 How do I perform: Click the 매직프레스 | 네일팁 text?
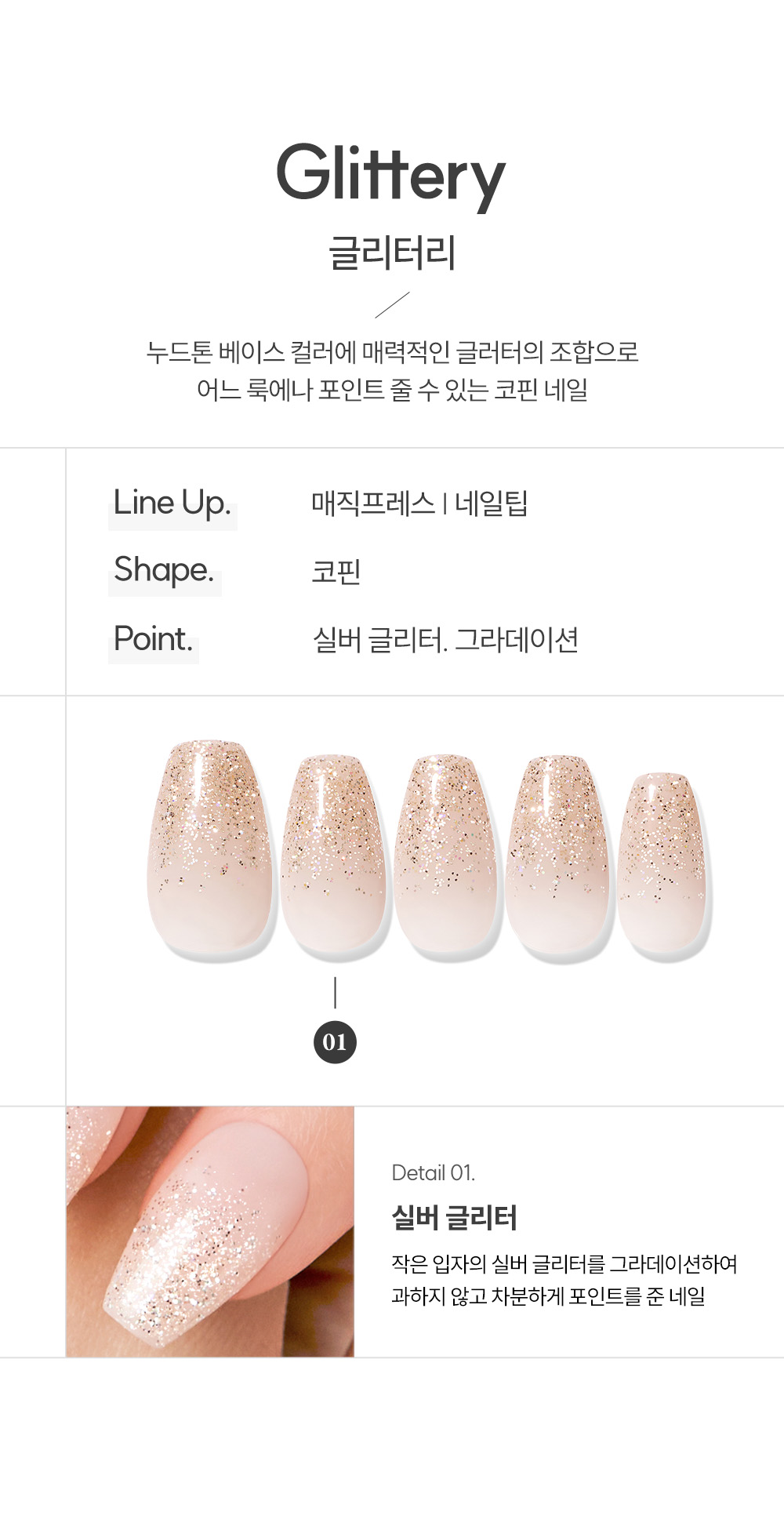(419, 503)
